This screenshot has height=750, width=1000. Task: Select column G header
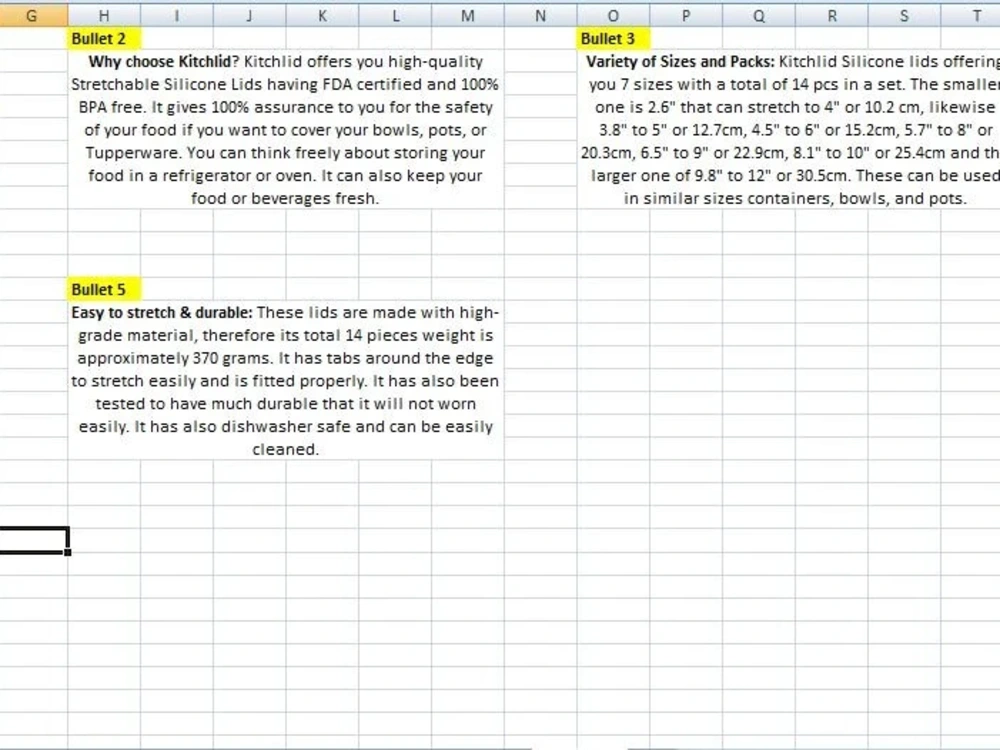[x=34, y=16]
